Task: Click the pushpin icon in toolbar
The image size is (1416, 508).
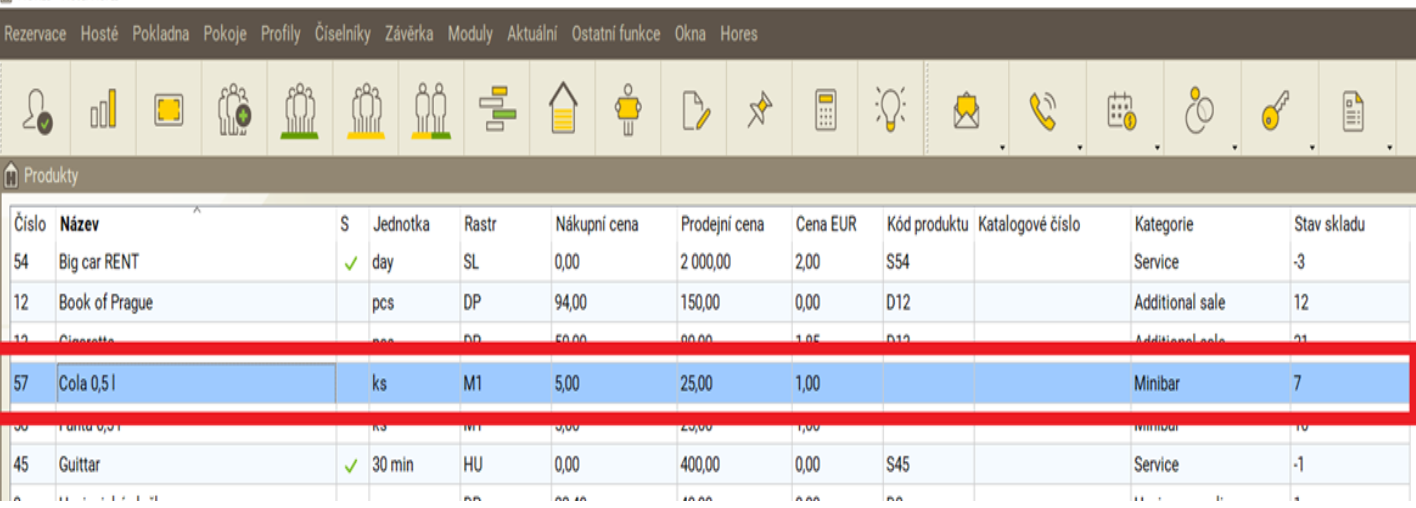Action: pos(760,110)
